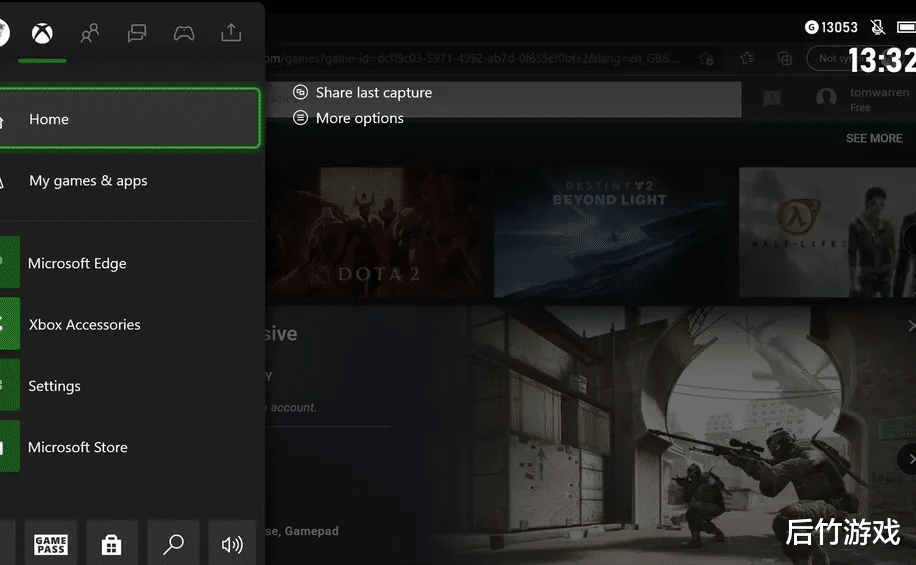Screen dimensions: 916x565
Task: Open Xbox Accessories app
Action: [129, 324]
